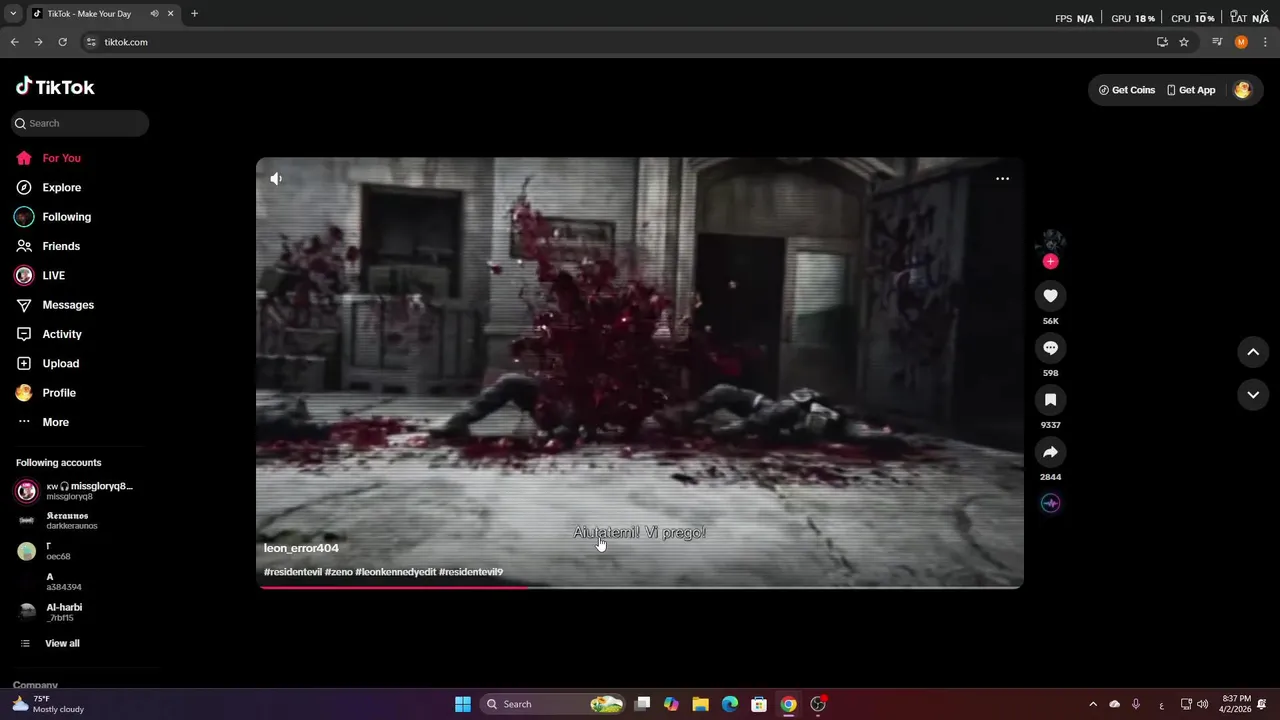Open Microsoft Edge from the taskbar
Viewport: 1280px width, 720px height.
click(x=730, y=704)
